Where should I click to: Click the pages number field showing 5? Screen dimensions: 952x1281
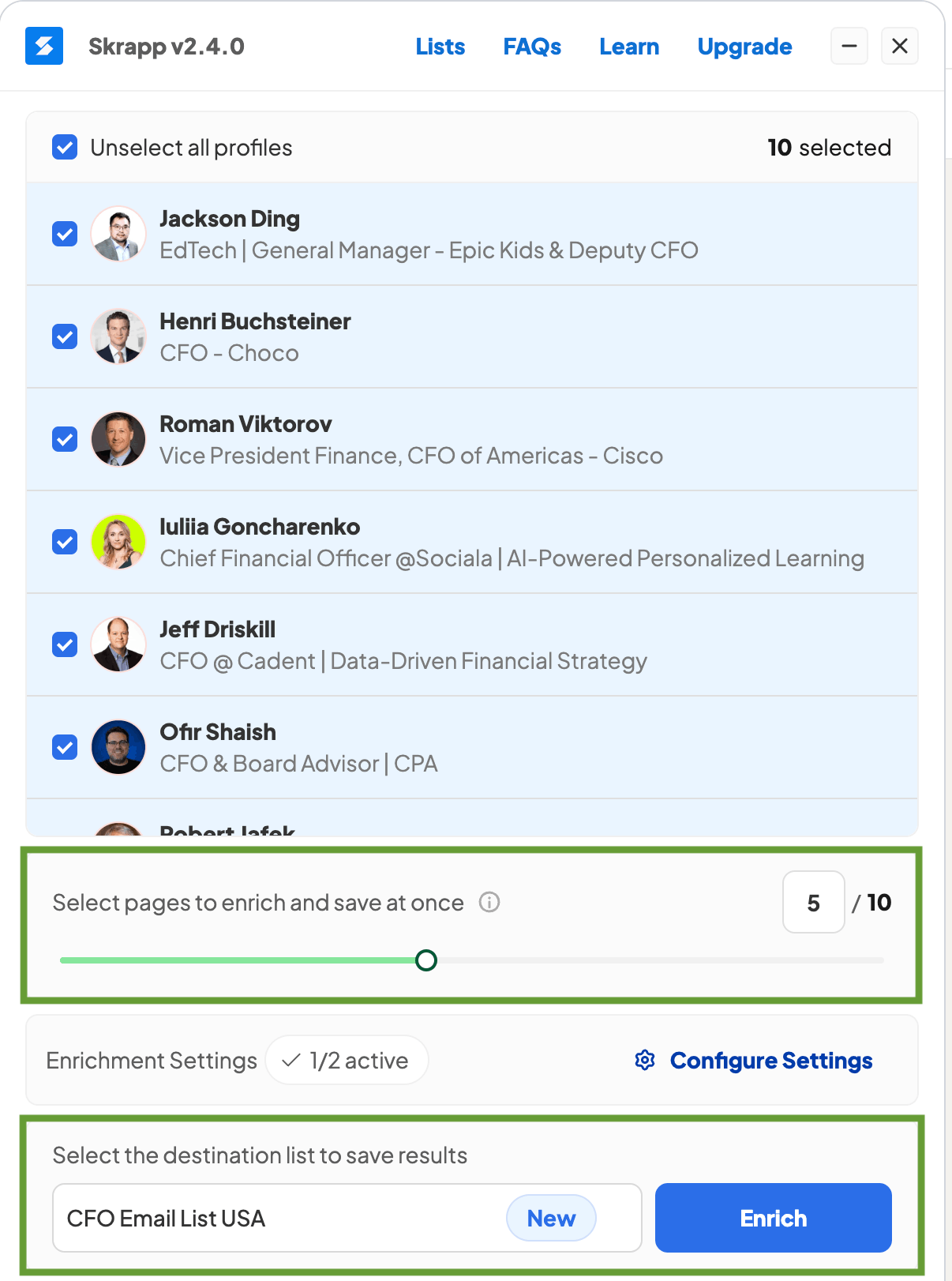[x=814, y=902]
